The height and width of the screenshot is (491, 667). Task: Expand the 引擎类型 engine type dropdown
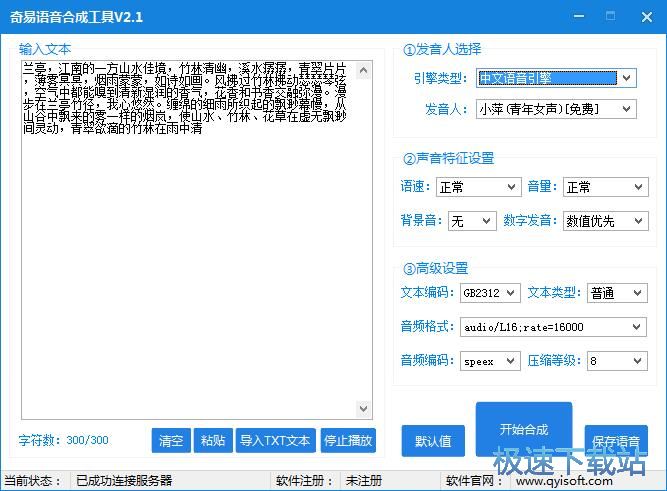coord(555,78)
